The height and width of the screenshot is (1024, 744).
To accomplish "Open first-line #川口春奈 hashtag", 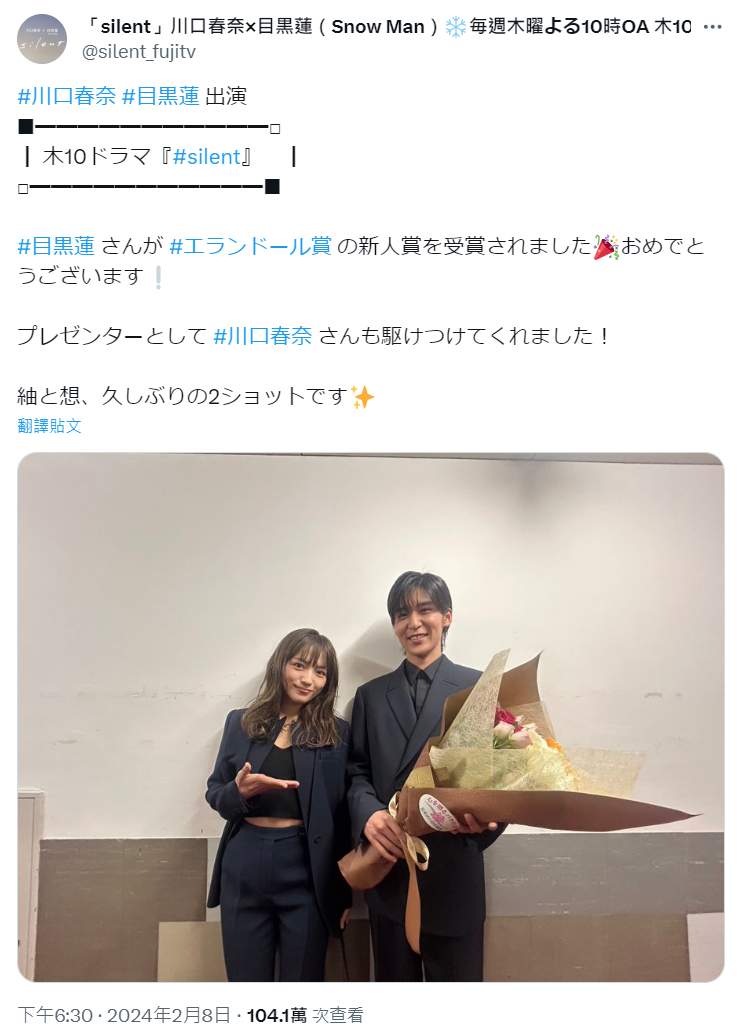I will [67, 96].
